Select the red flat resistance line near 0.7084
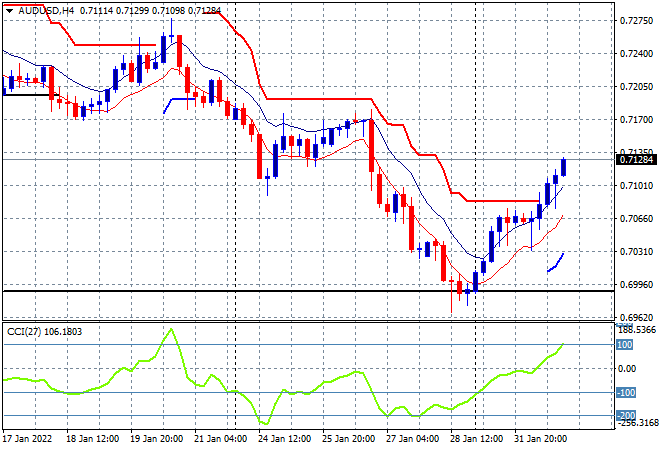 click(x=503, y=201)
